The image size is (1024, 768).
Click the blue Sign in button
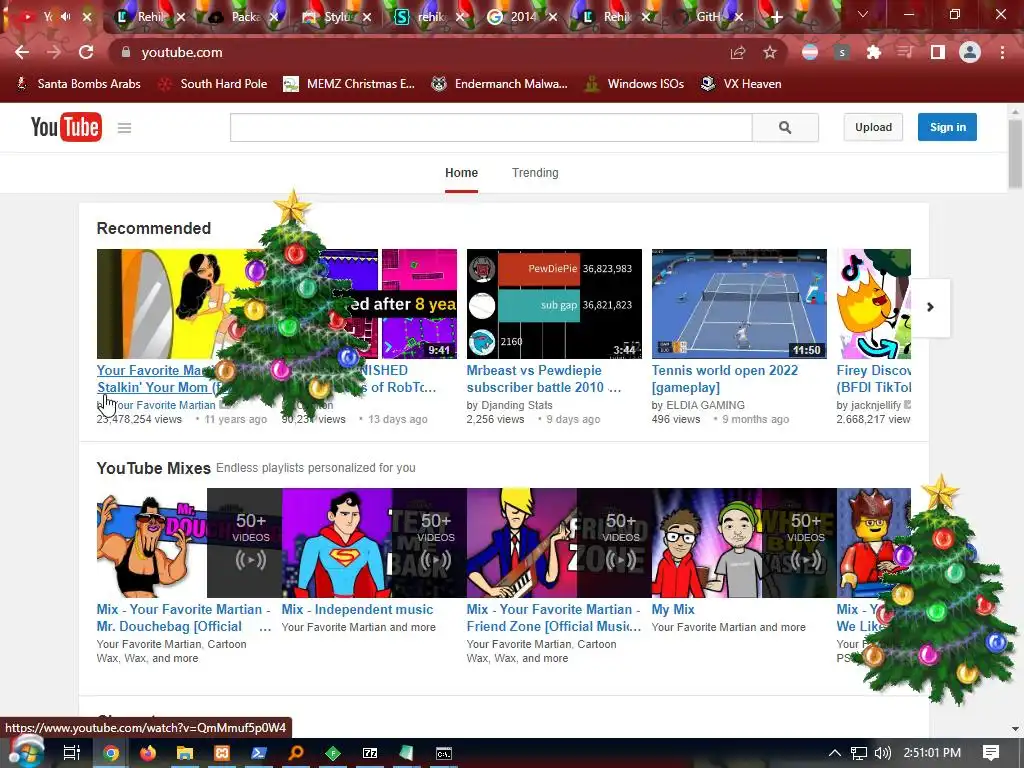pyautogui.click(x=947, y=127)
